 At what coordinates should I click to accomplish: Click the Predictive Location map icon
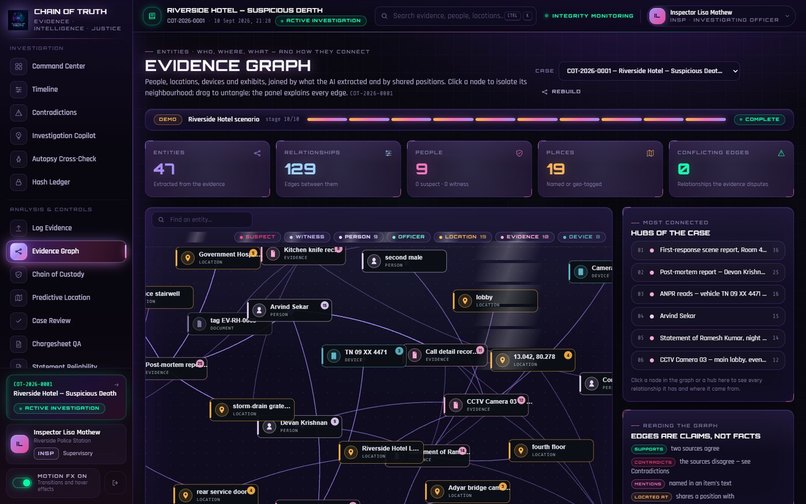tap(19, 297)
